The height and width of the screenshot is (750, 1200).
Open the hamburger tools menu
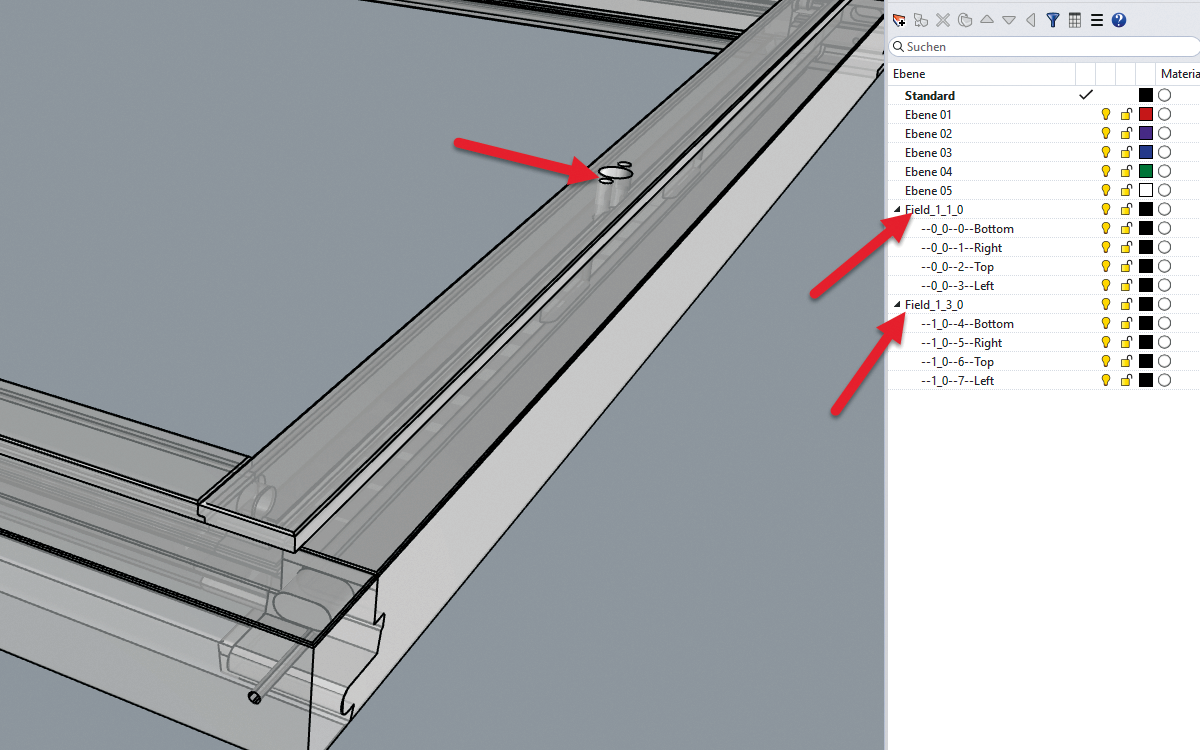point(1097,20)
